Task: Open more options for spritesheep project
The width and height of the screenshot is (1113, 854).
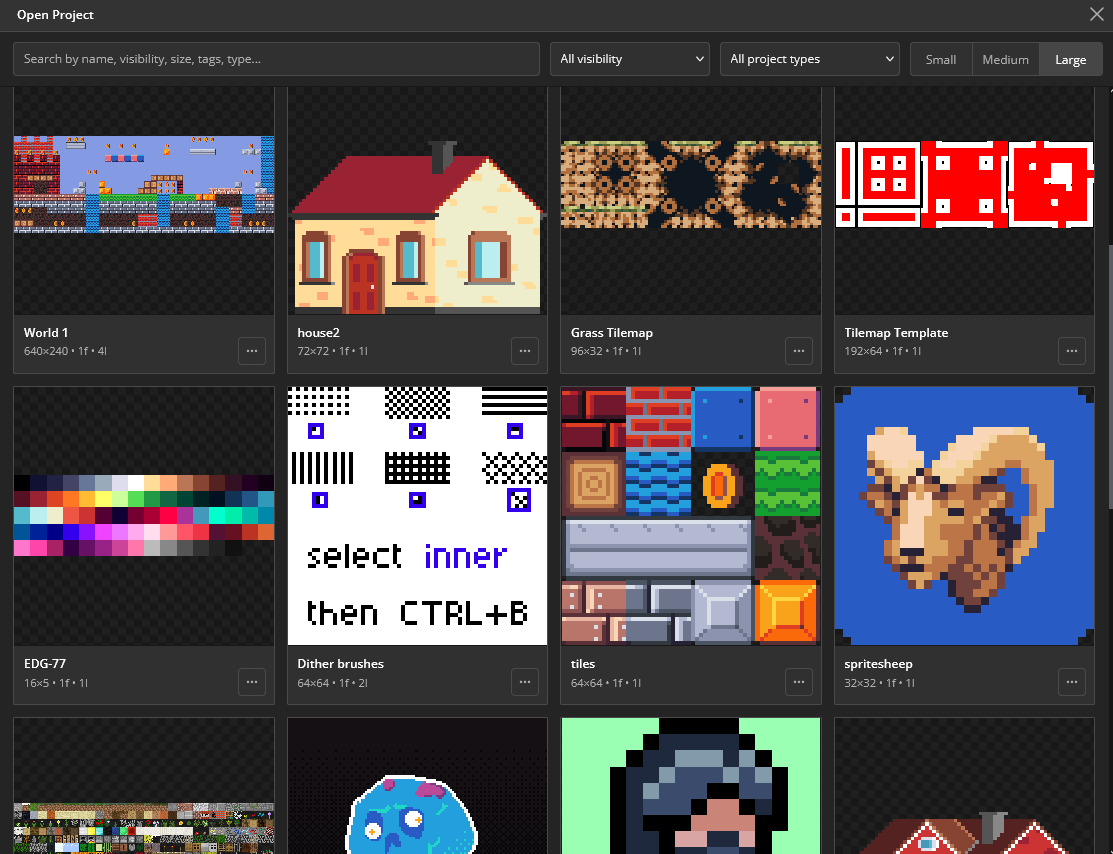Action: point(1072,682)
